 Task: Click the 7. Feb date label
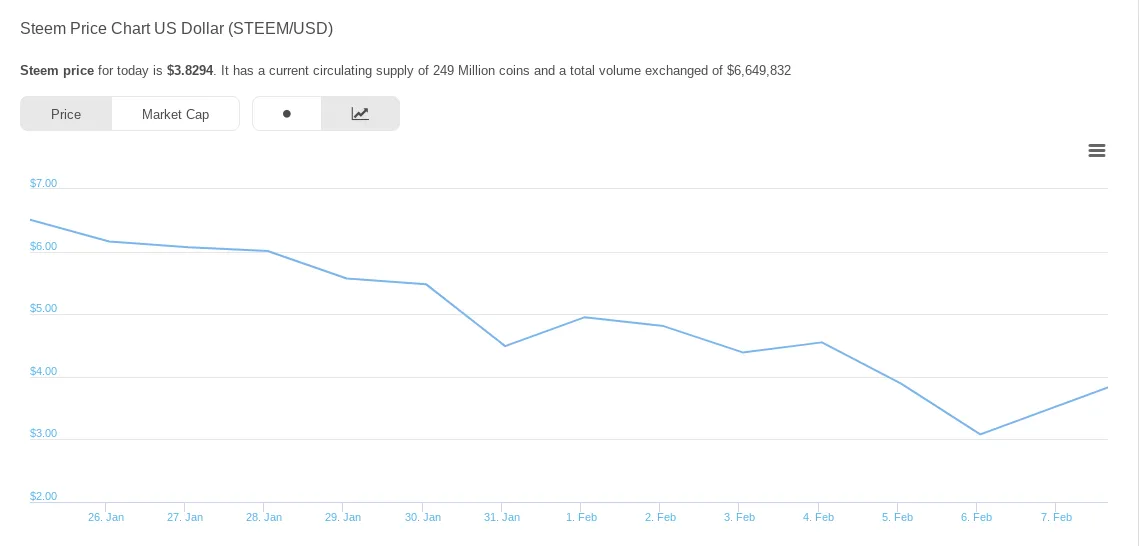tap(1056, 518)
